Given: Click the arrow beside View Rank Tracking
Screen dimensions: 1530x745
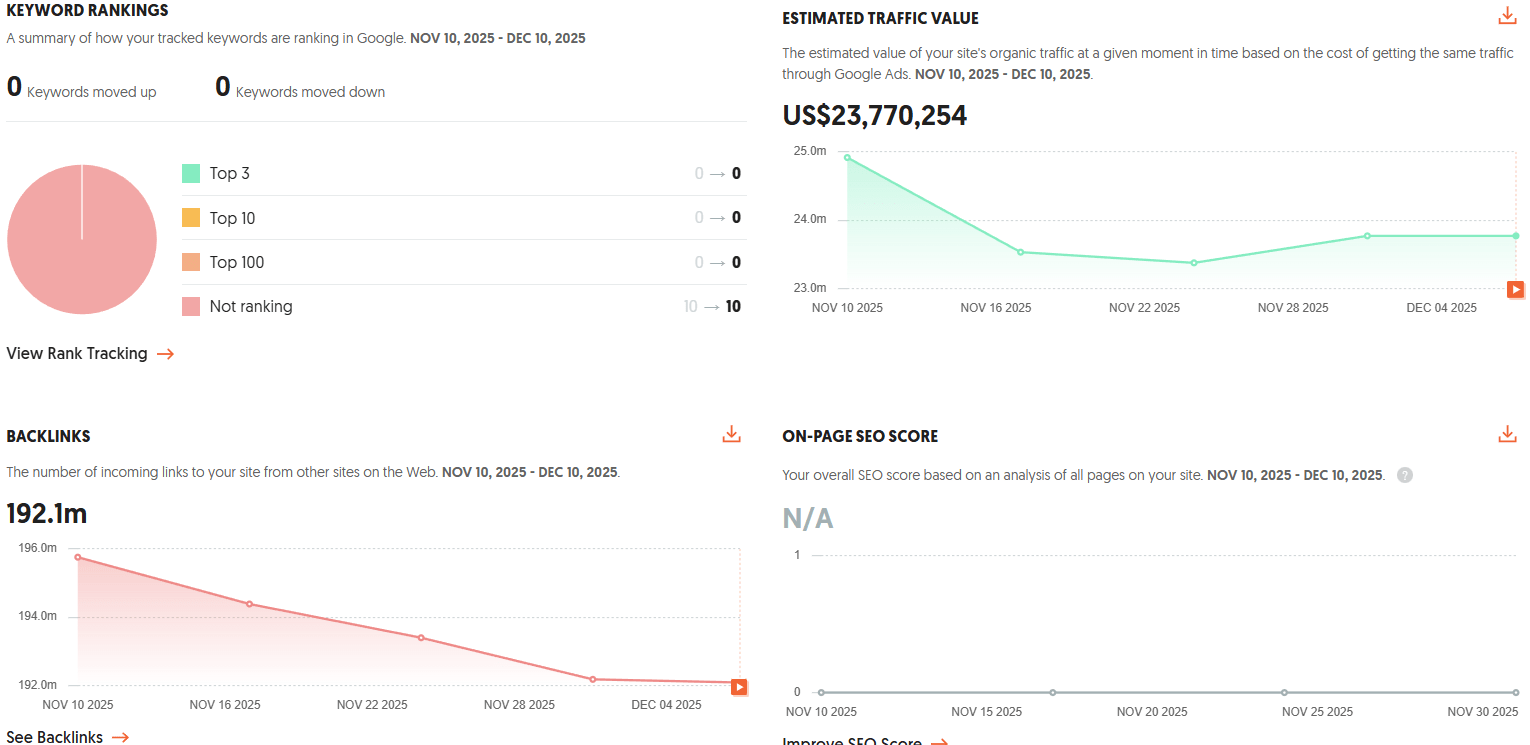Looking at the screenshot, I should 168,353.
